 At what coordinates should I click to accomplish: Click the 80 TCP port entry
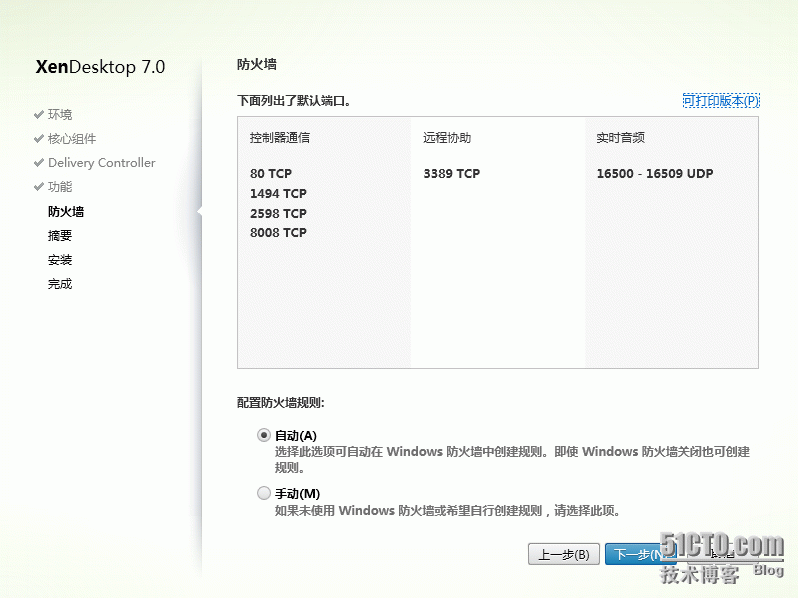pyautogui.click(x=271, y=174)
